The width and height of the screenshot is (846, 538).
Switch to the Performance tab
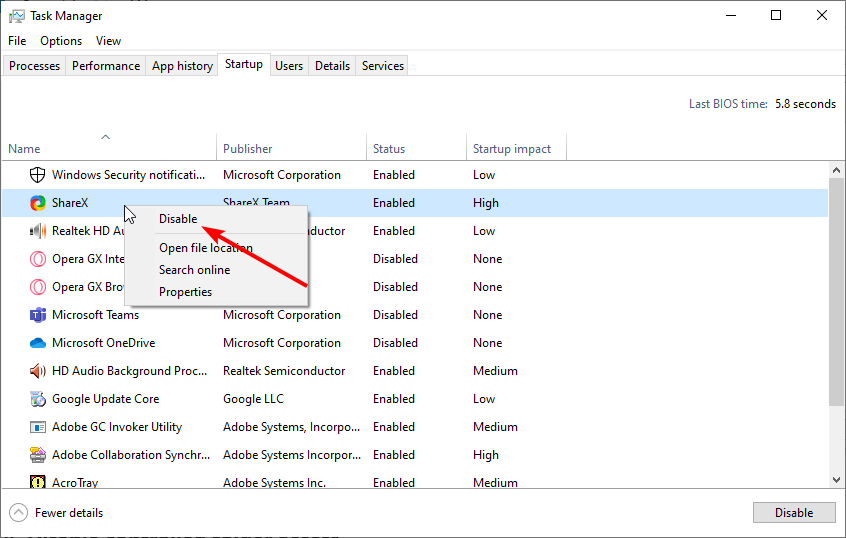click(106, 66)
